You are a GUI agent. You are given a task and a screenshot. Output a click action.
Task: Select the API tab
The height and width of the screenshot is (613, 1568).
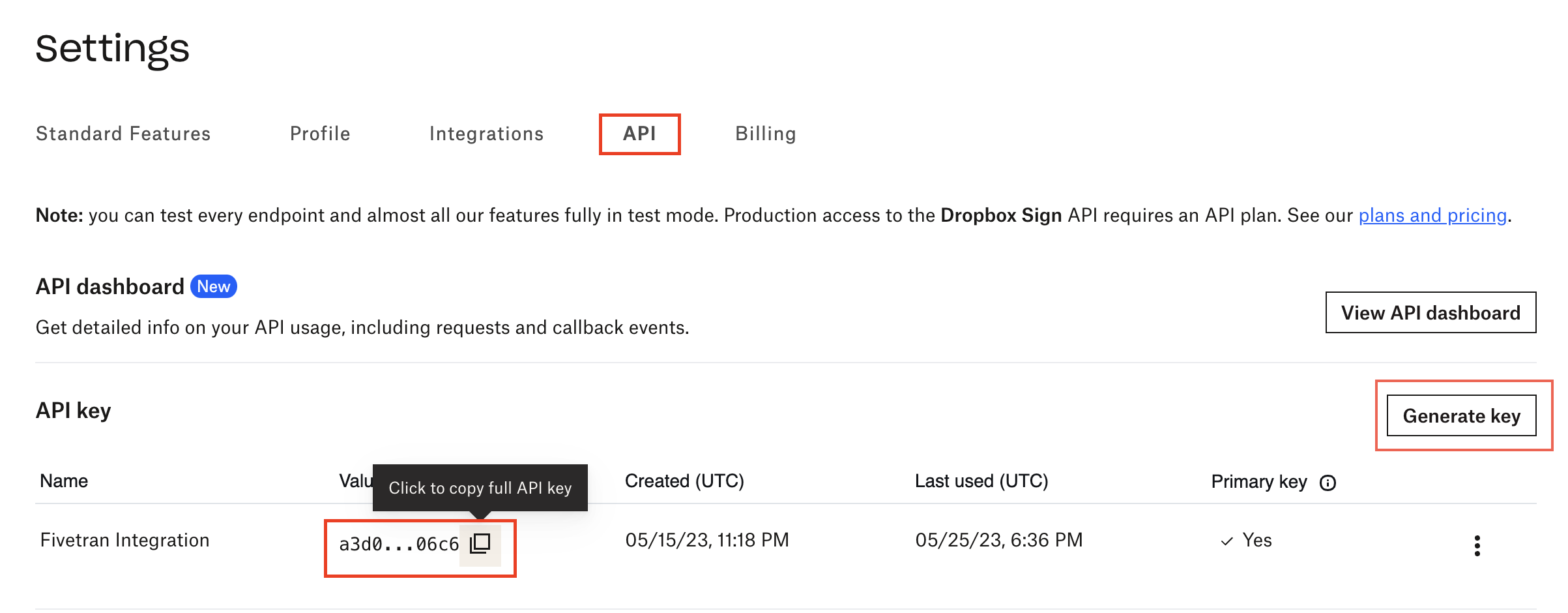639,134
